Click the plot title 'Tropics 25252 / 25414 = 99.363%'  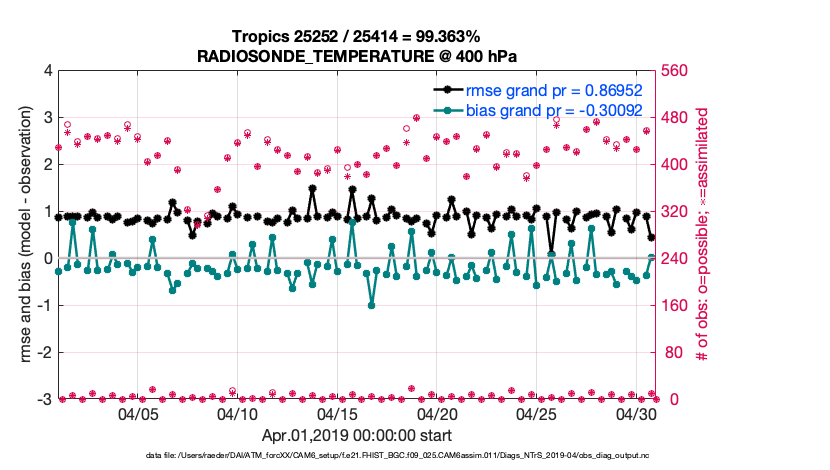(x=357, y=37)
